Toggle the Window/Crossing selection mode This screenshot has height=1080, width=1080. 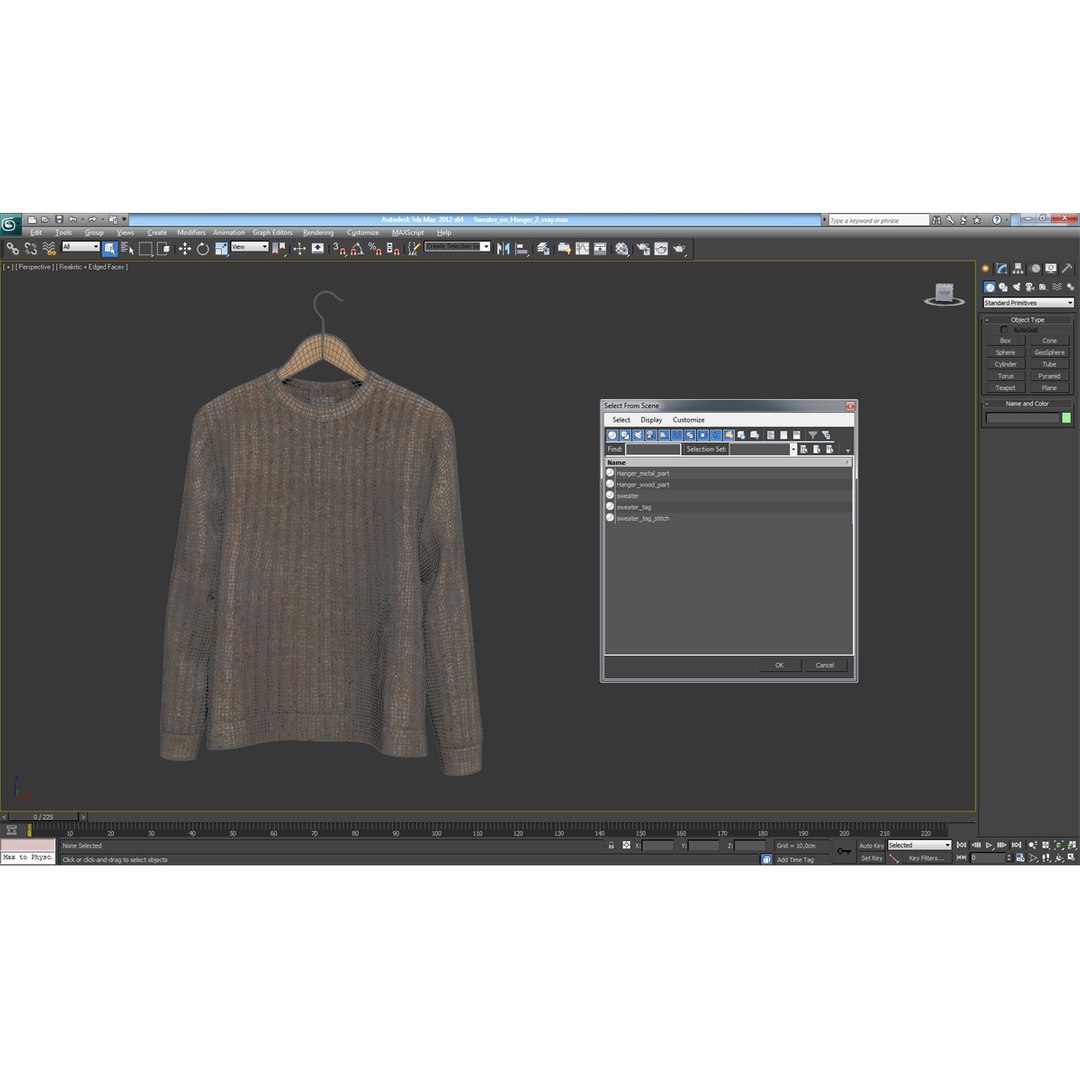coord(164,249)
